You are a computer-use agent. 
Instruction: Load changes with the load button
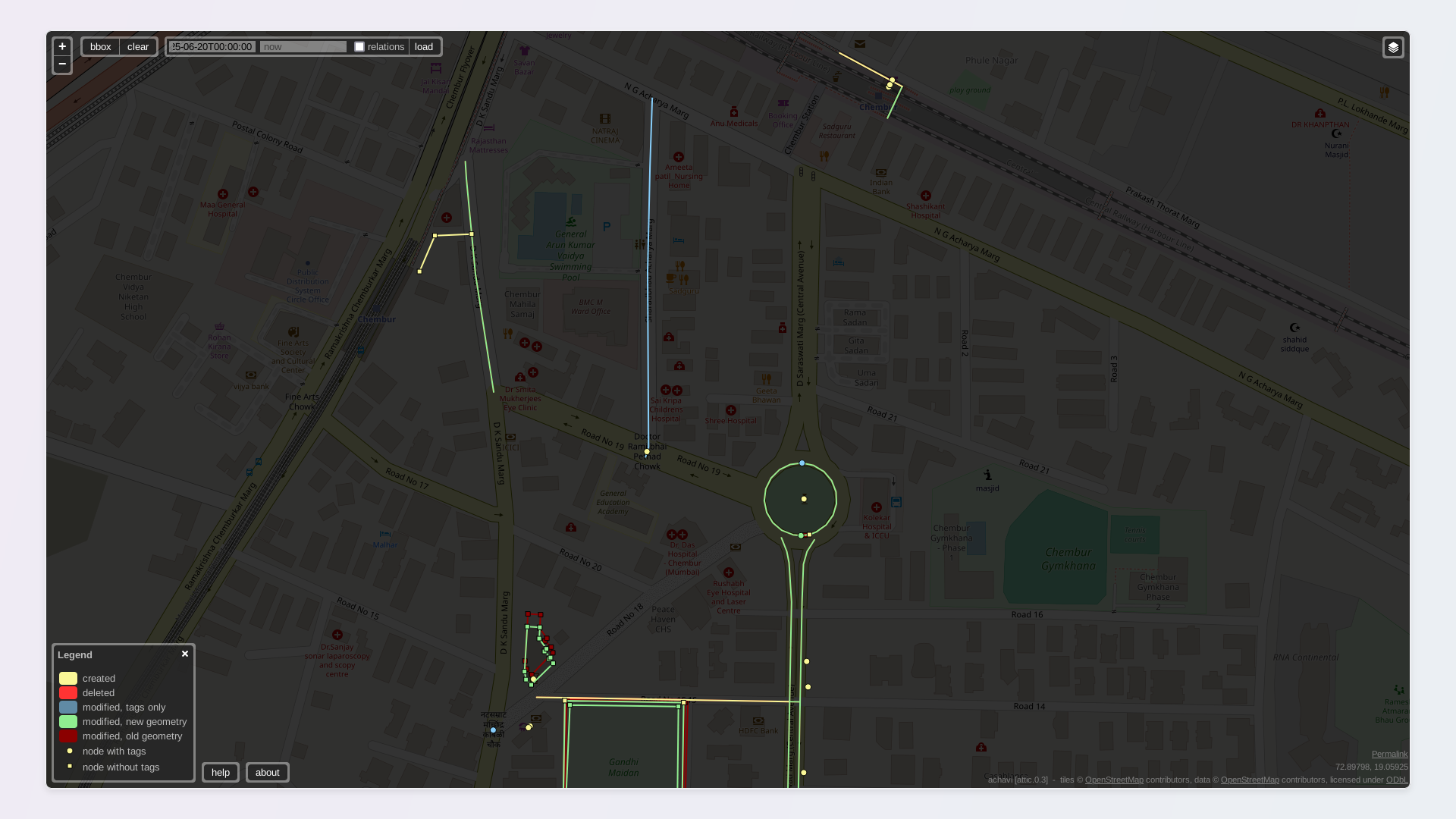424,47
